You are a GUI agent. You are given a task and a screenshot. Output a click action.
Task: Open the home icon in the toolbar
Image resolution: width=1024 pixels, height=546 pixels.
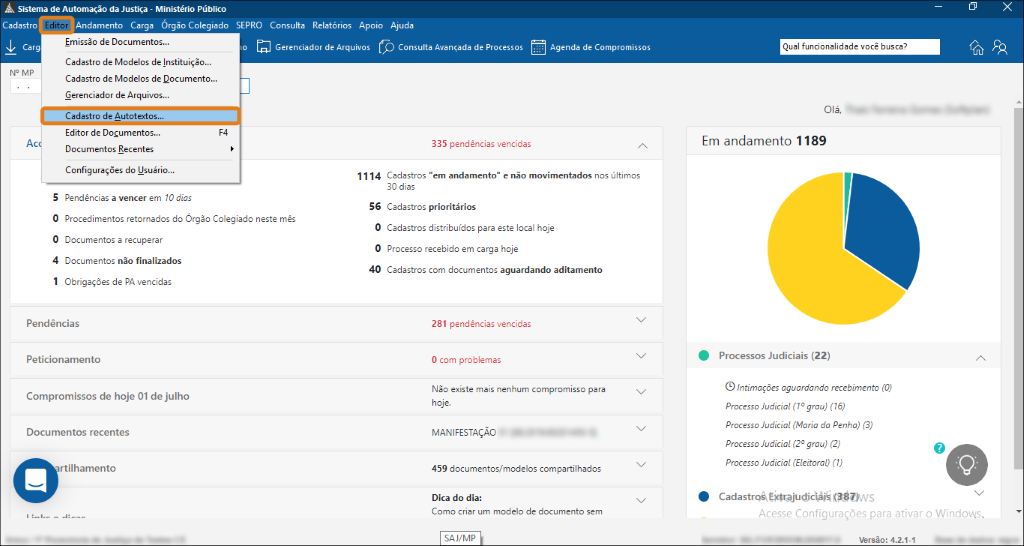976,47
